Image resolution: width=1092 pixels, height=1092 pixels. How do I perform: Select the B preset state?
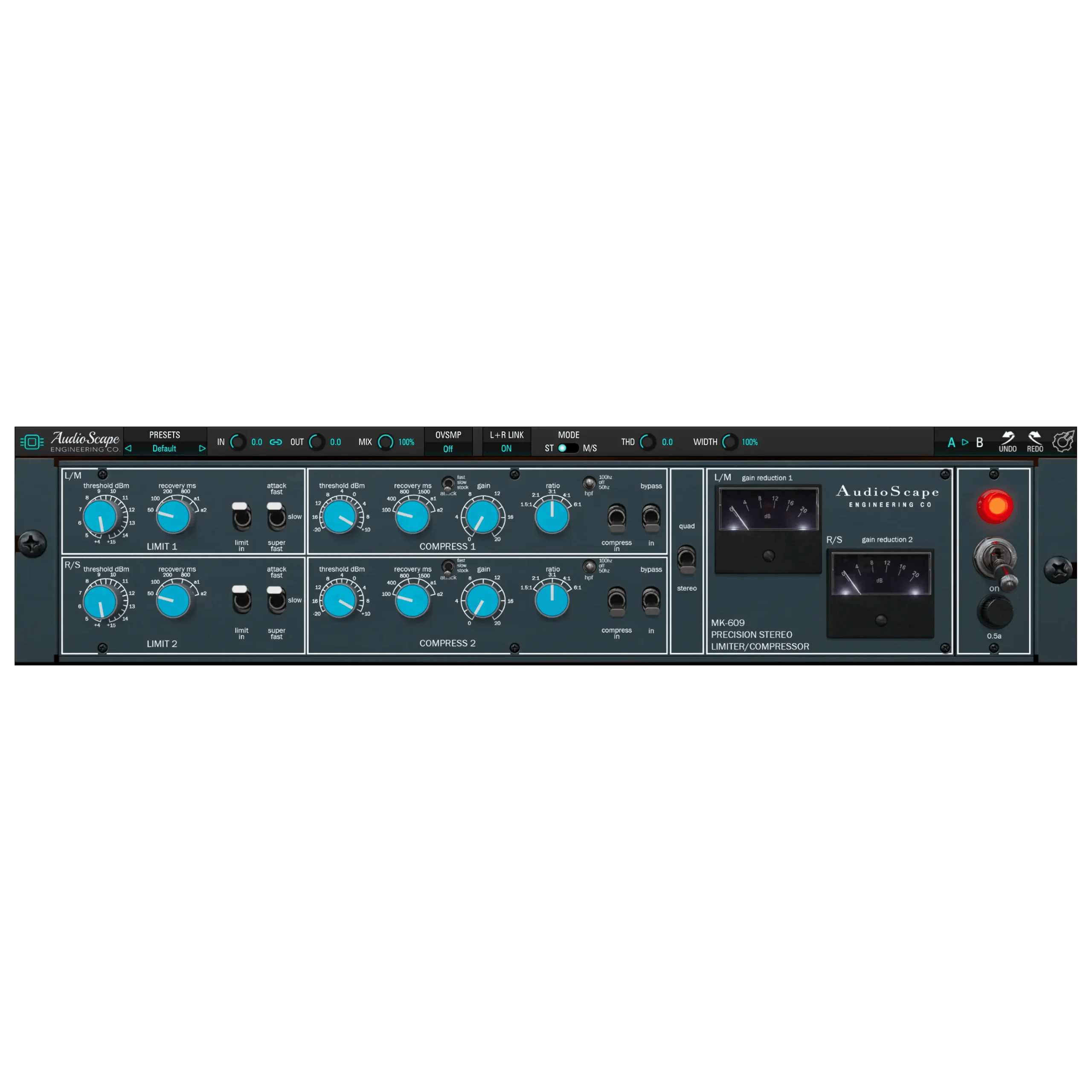(x=979, y=443)
